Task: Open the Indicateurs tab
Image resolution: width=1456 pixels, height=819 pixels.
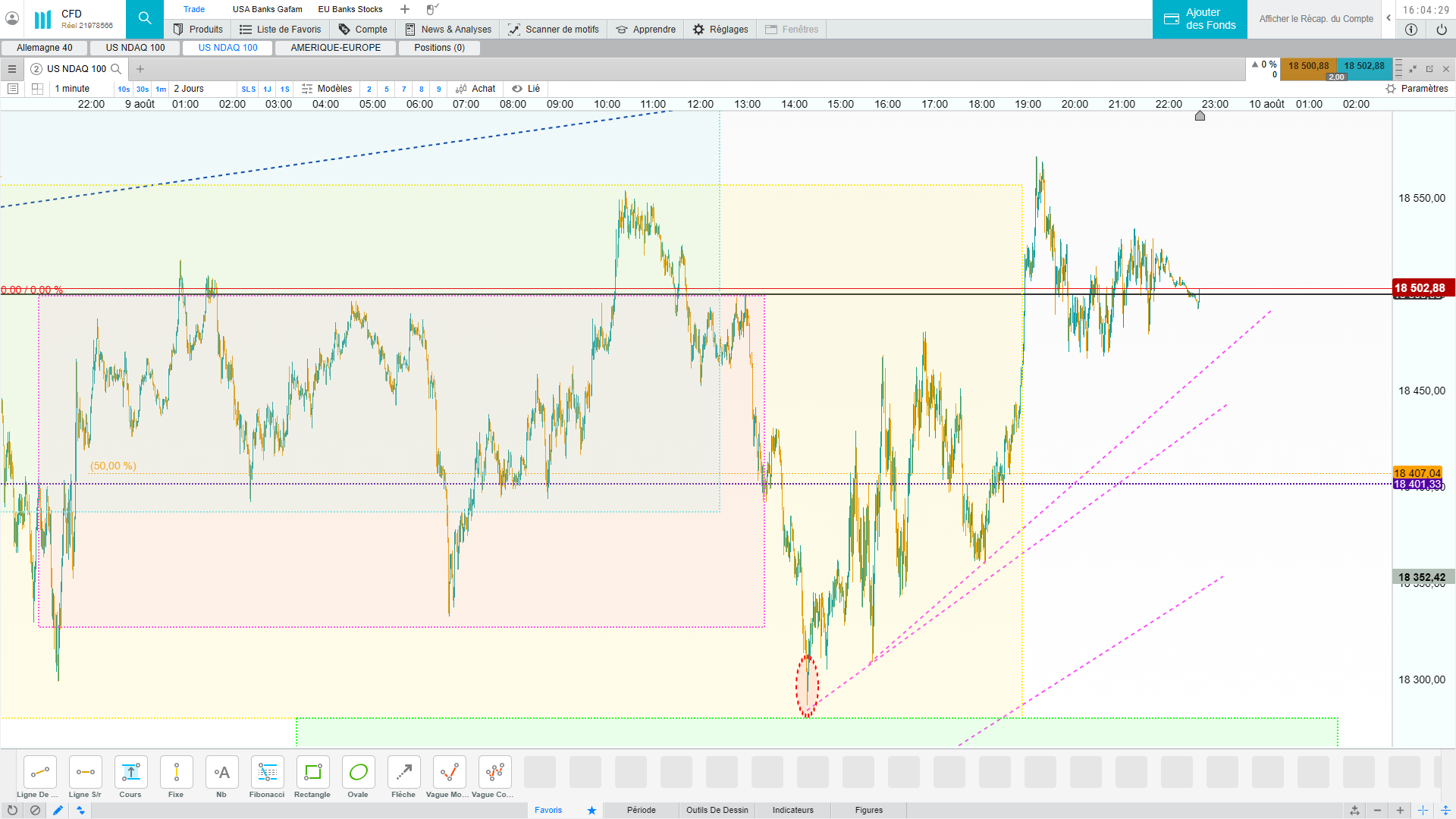Action: coord(792,810)
